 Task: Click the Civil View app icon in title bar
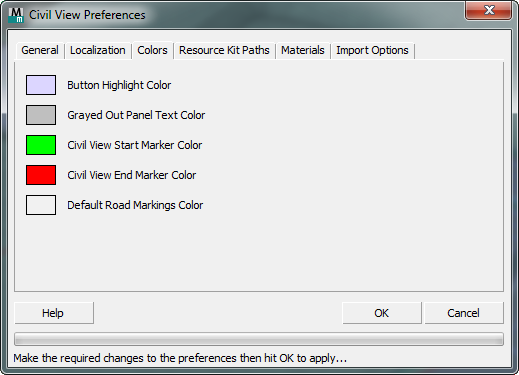click(x=16, y=15)
